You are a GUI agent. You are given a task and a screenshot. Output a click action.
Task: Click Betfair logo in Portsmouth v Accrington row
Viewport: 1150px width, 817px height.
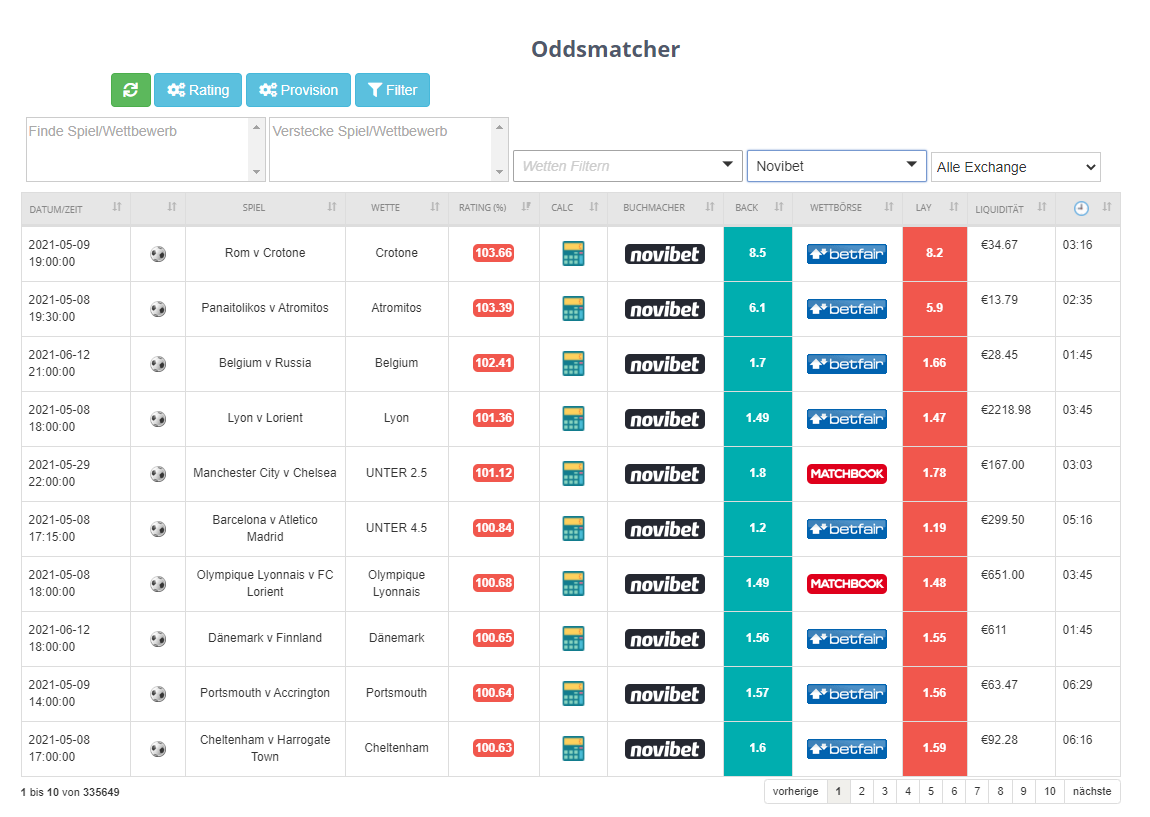click(x=847, y=694)
